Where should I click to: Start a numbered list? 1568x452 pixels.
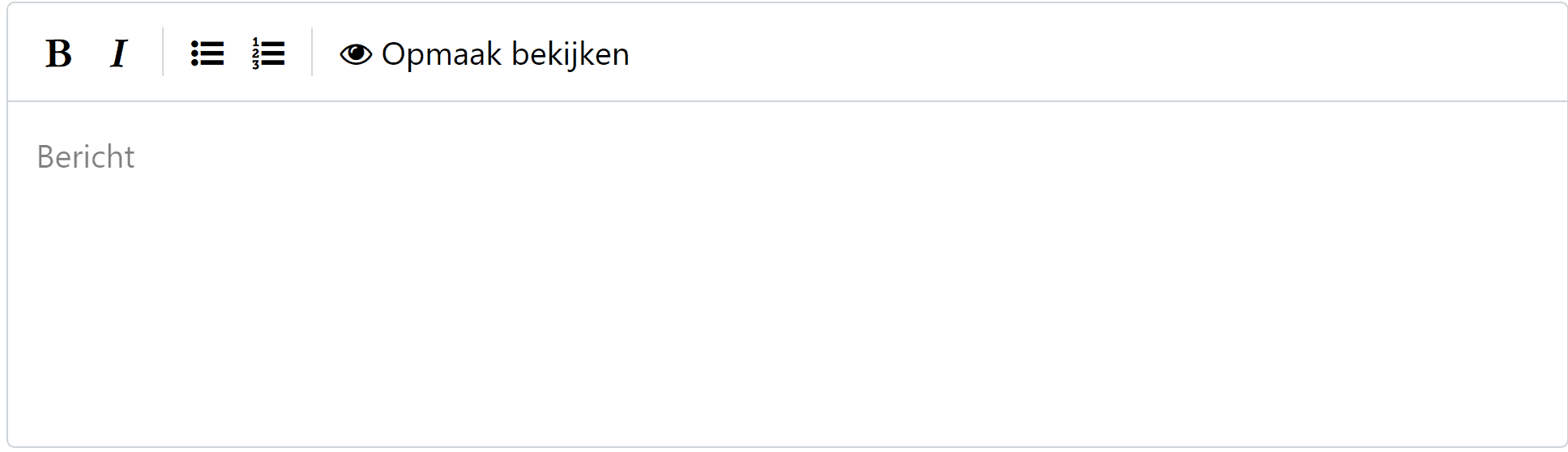pyautogui.click(x=268, y=54)
